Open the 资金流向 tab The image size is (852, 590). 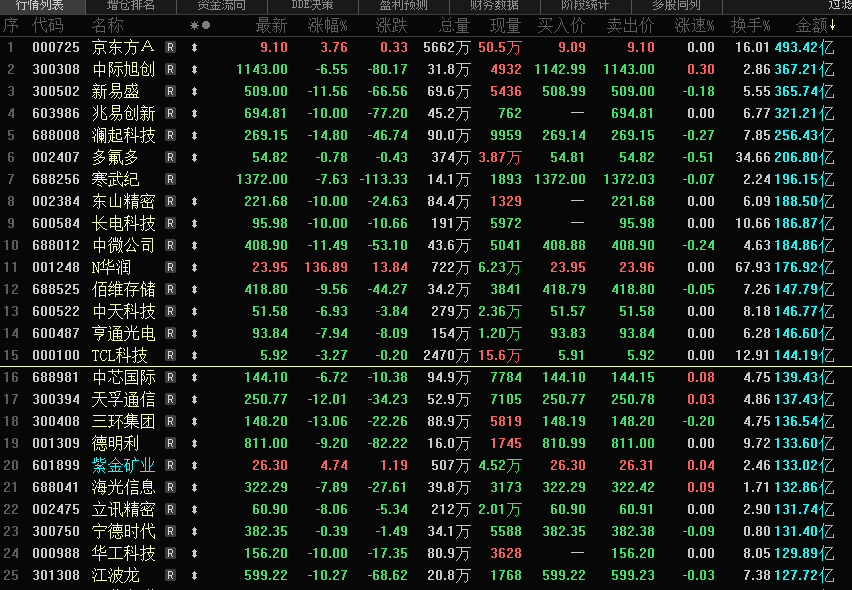(221, 5)
